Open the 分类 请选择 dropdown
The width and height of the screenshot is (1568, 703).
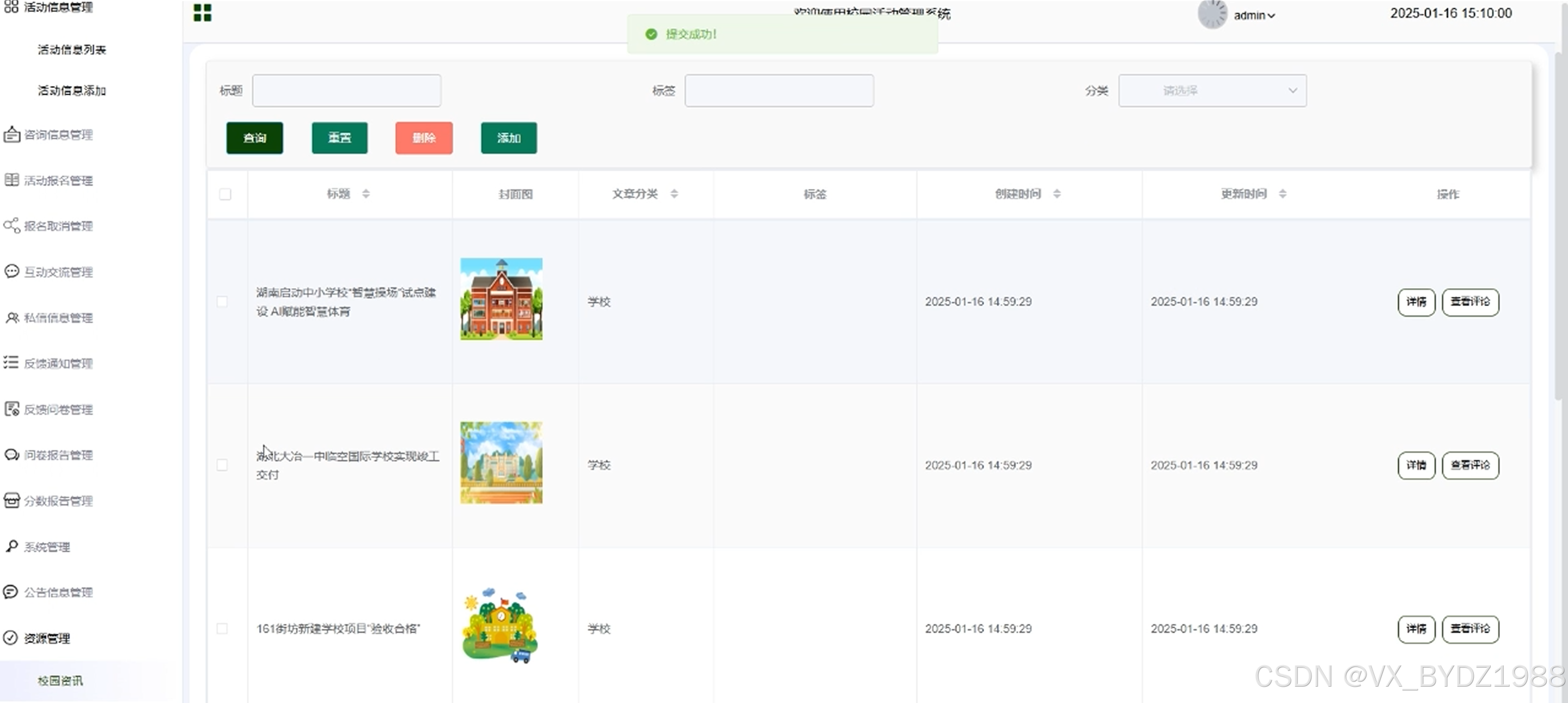pos(1212,91)
